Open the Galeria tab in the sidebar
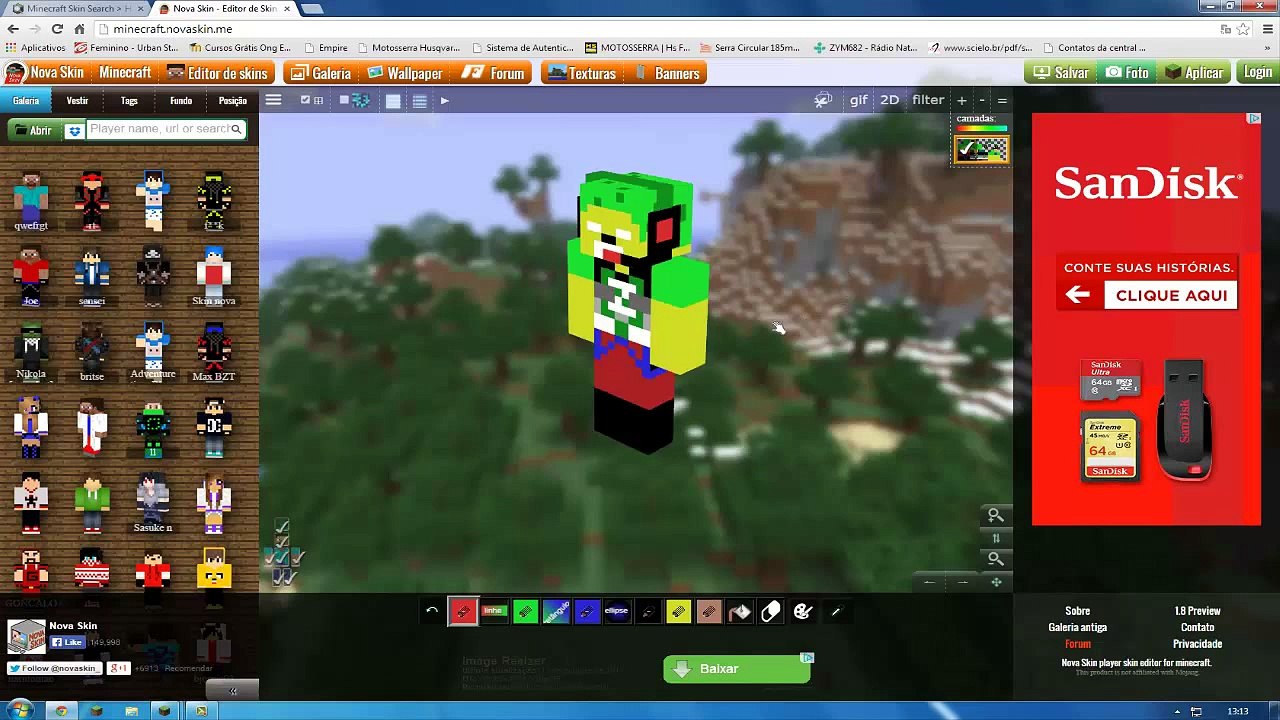Viewport: 1280px width, 720px height. point(26,101)
